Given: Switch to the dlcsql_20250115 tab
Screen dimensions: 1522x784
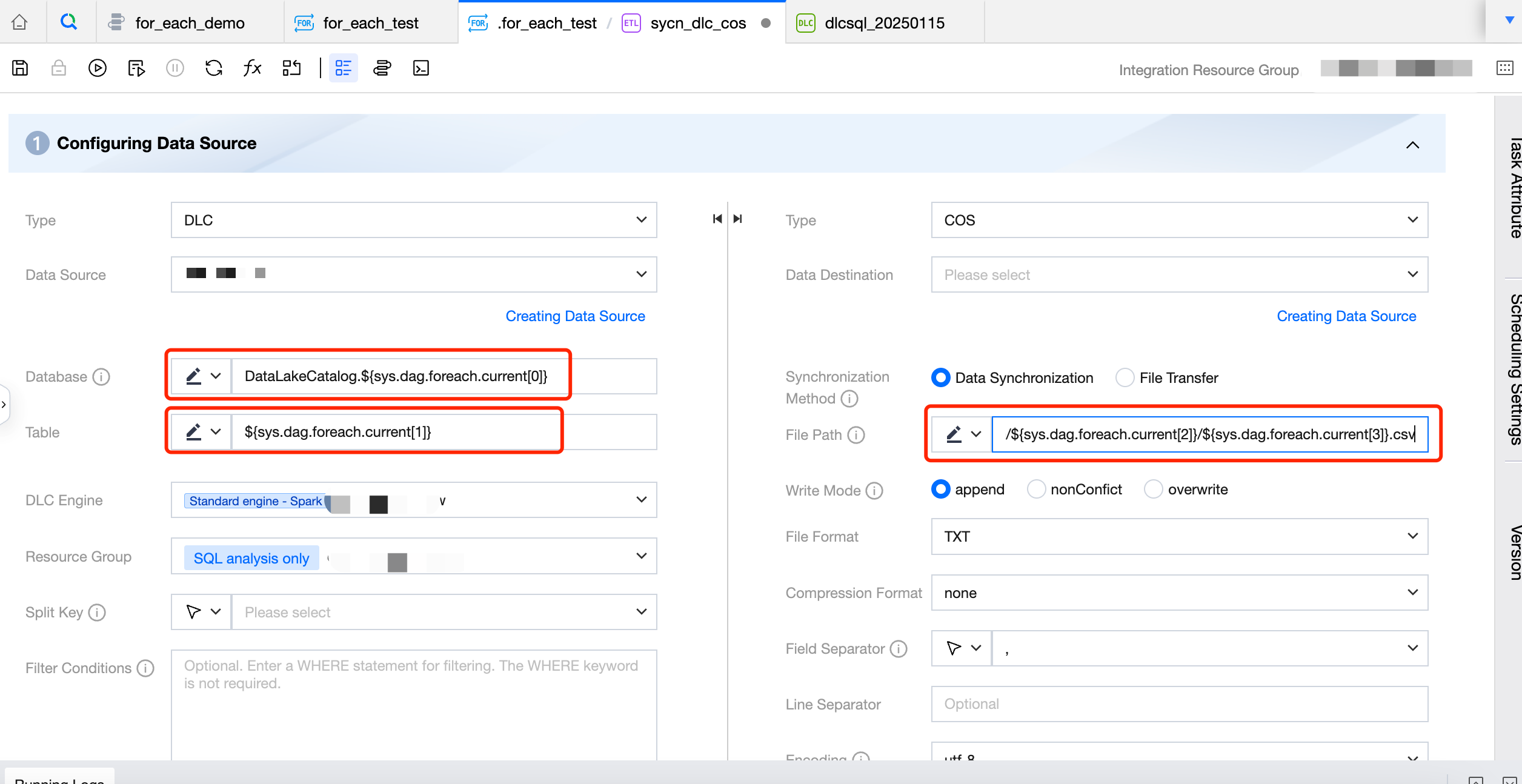Looking at the screenshot, I should coord(884,23).
